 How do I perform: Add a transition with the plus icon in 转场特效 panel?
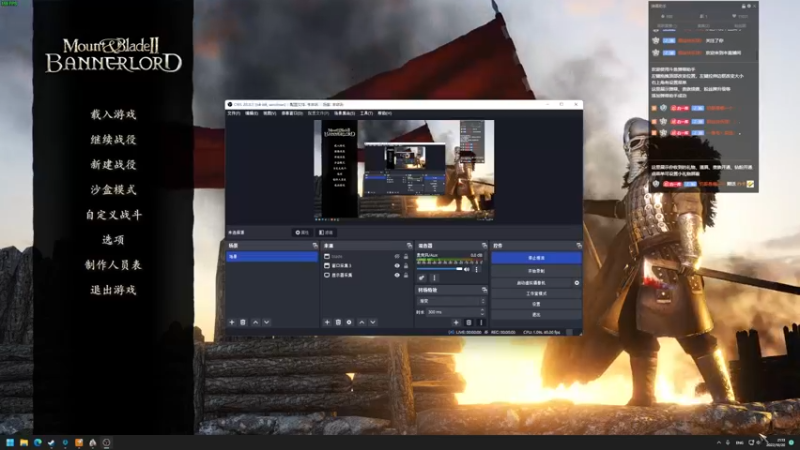point(456,322)
